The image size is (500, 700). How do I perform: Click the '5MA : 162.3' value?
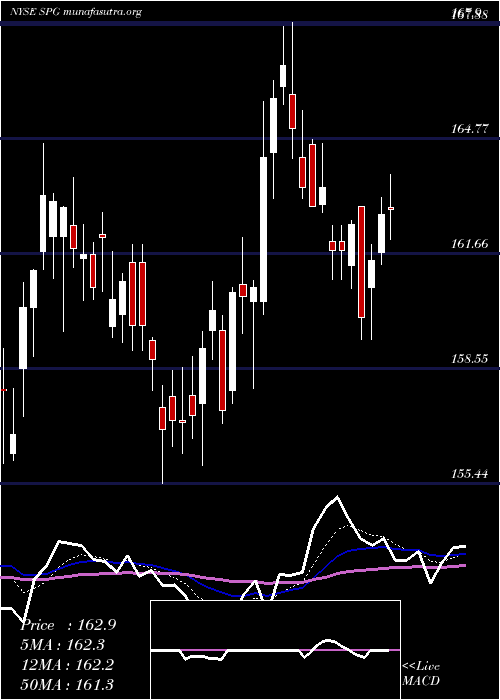coord(63,645)
